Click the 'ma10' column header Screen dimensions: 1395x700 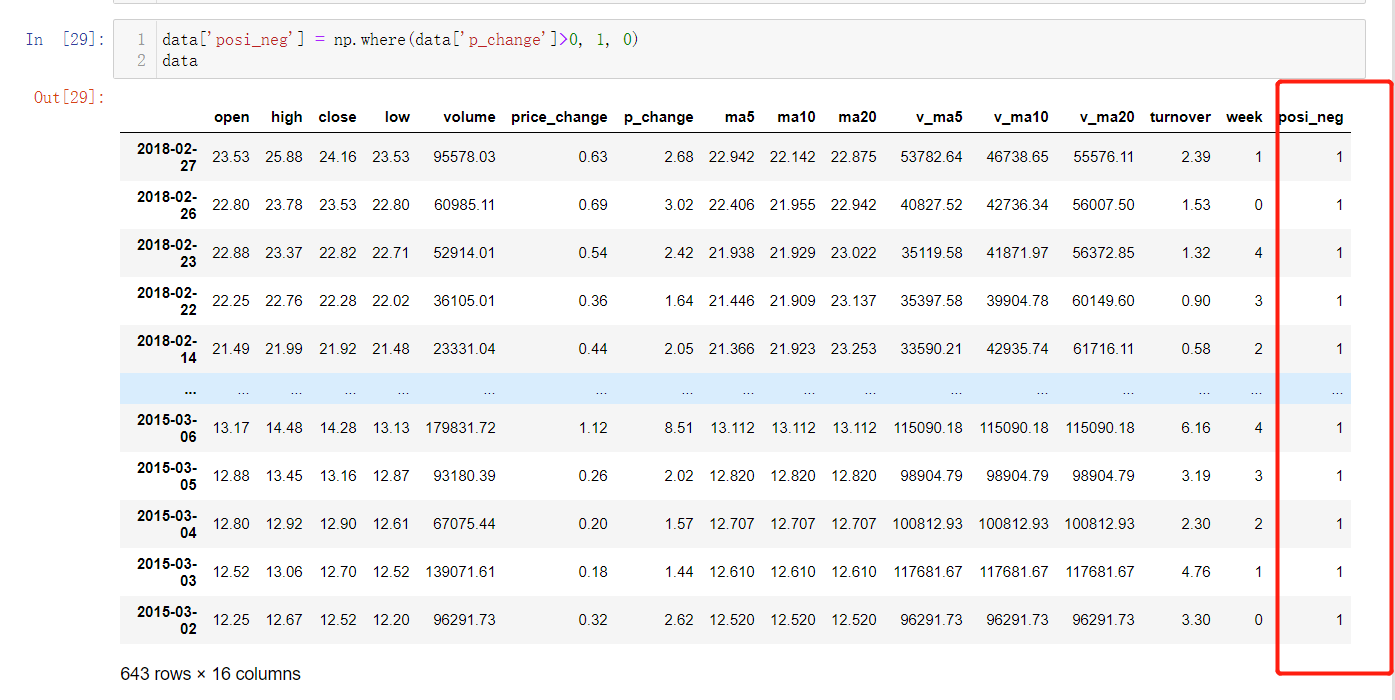tap(796, 117)
